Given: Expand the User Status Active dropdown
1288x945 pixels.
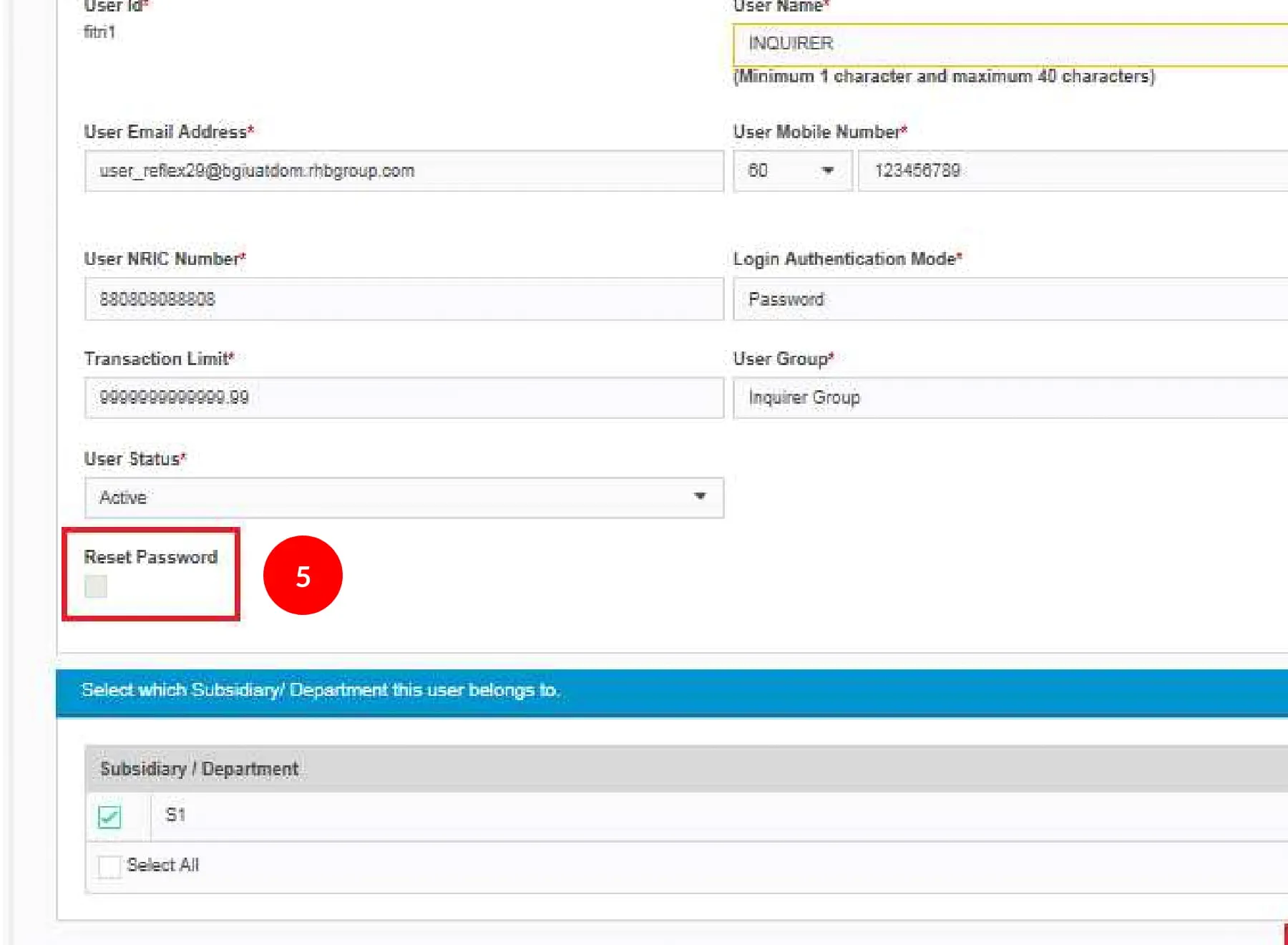Looking at the screenshot, I should [x=404, y=498].
